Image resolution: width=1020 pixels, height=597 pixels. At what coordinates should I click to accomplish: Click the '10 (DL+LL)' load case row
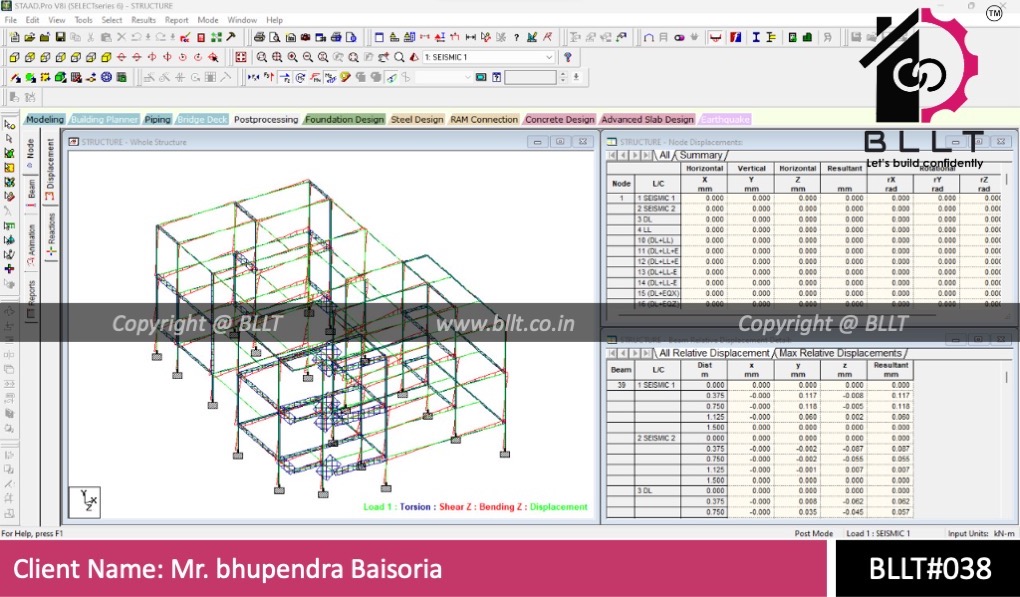tap(657, 241)
